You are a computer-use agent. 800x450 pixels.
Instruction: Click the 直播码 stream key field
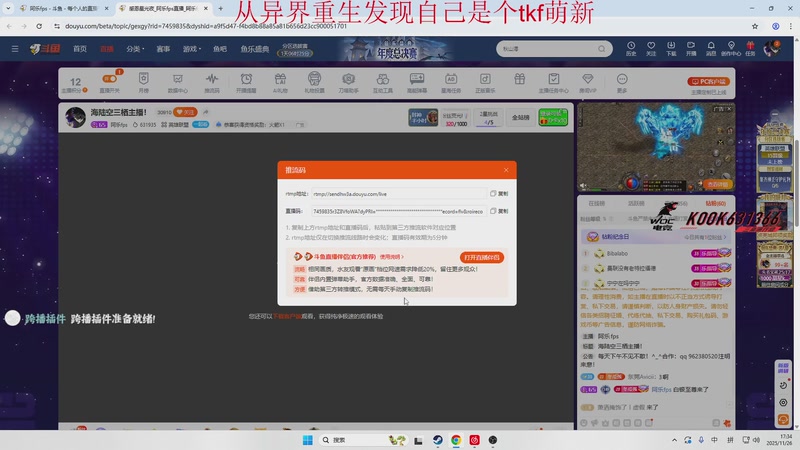[398, 211]
